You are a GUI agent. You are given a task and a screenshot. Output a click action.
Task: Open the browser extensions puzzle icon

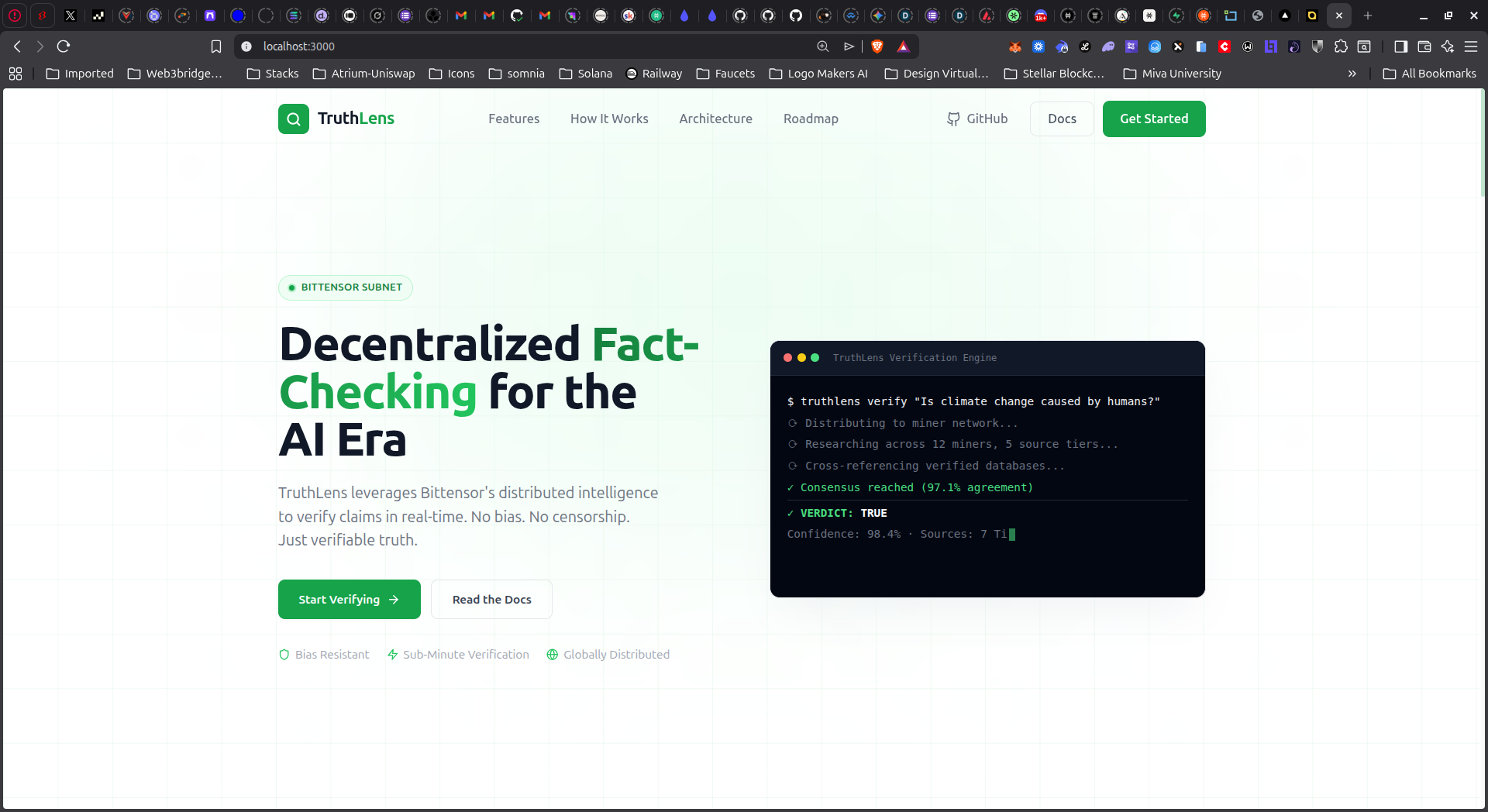(1341, 46)
